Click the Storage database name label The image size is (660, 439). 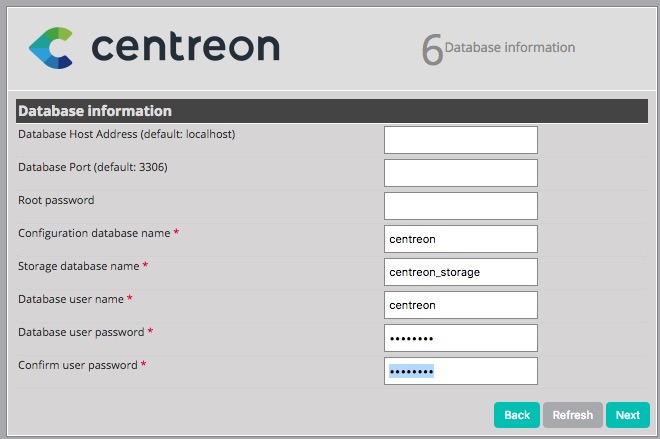[76, 266]
